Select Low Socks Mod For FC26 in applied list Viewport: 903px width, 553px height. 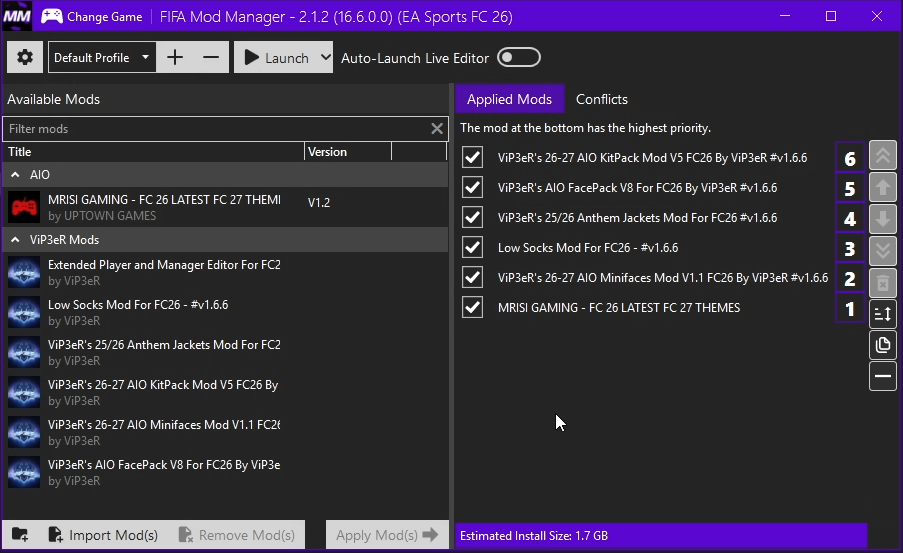coord(588,248)
